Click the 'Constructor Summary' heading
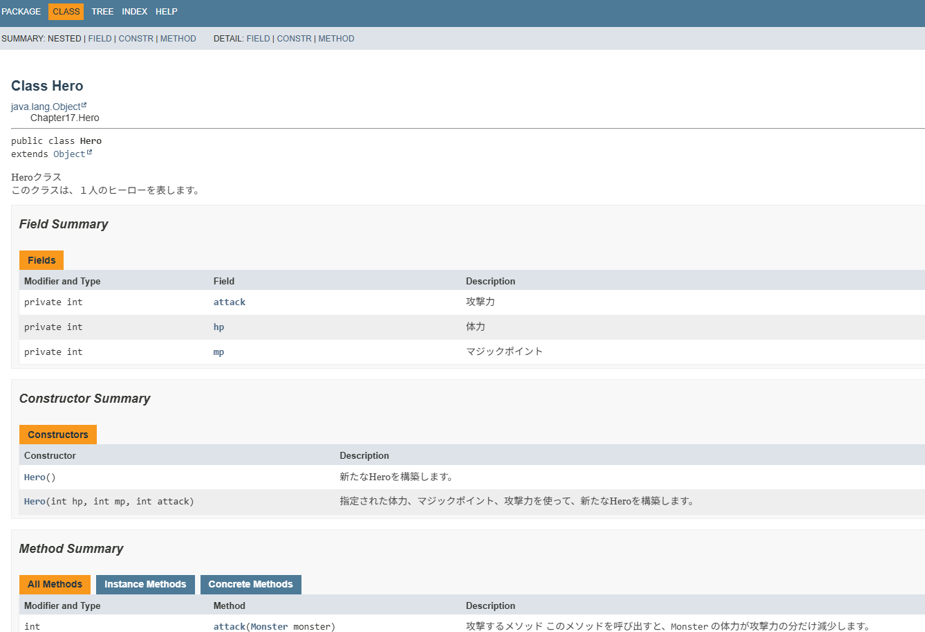Image resolution: width=925 pixels, height=632 pixels. pos(85,399)
